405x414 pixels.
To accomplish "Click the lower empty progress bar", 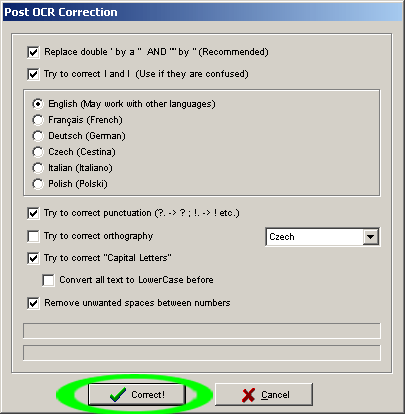I will (x=202, y=353).
